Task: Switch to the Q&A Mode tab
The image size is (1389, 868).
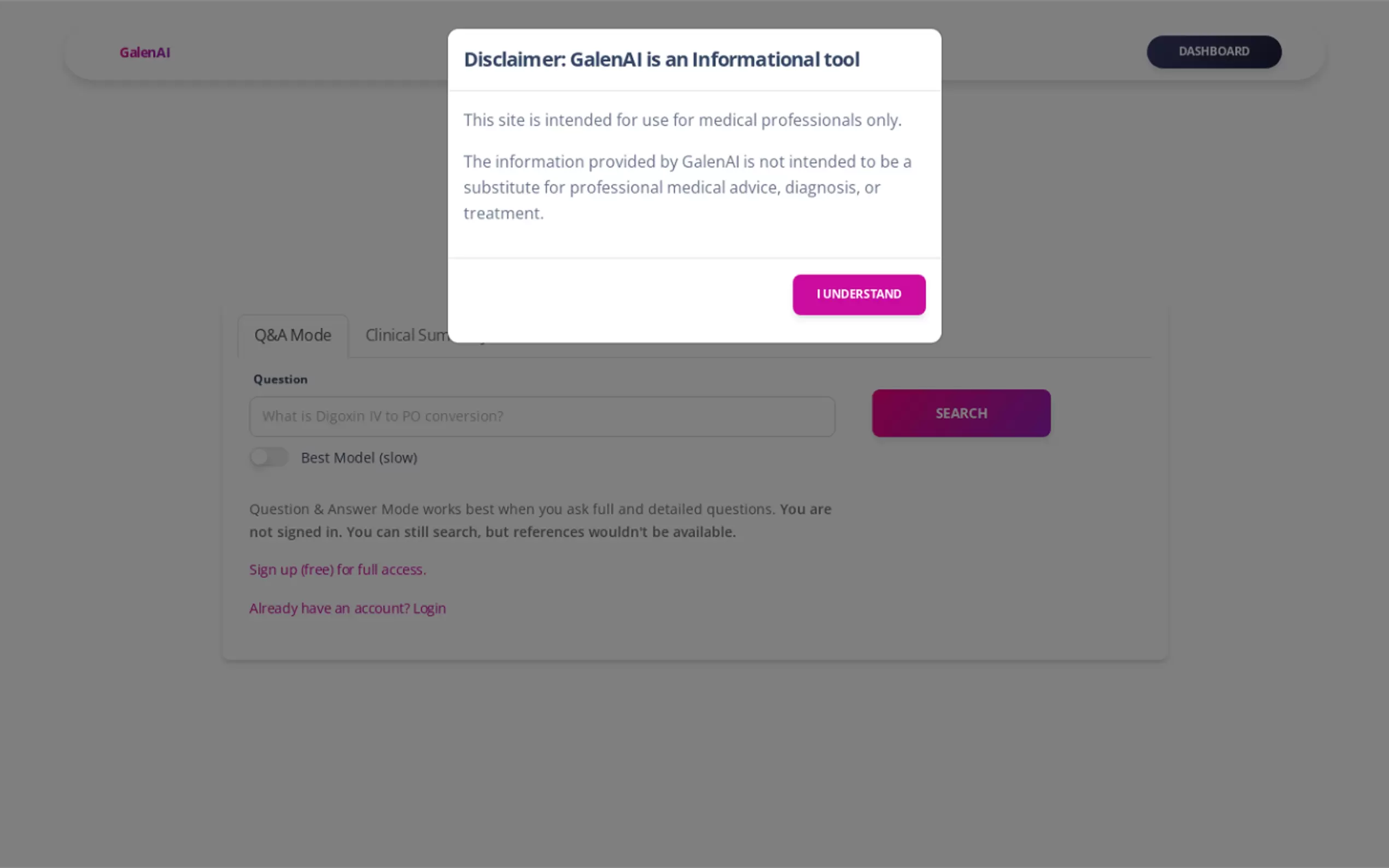Action: coord(292,335)
